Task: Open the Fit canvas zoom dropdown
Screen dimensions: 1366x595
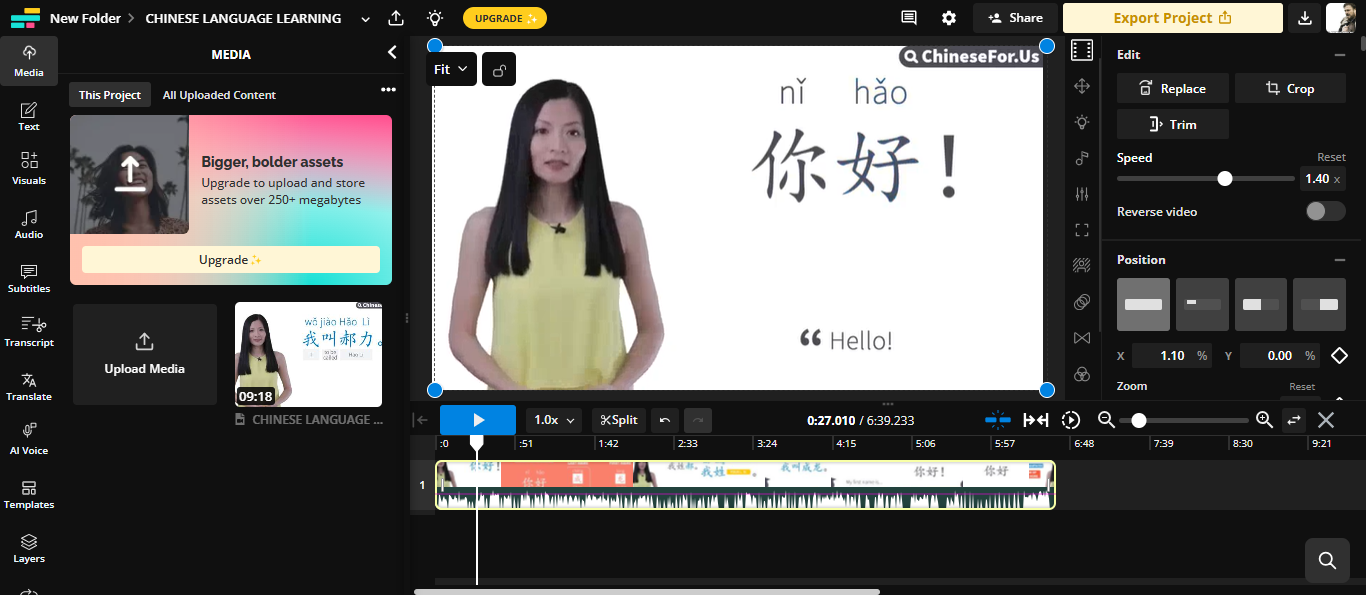Action: pyautogui.click(x=451, y=68)
